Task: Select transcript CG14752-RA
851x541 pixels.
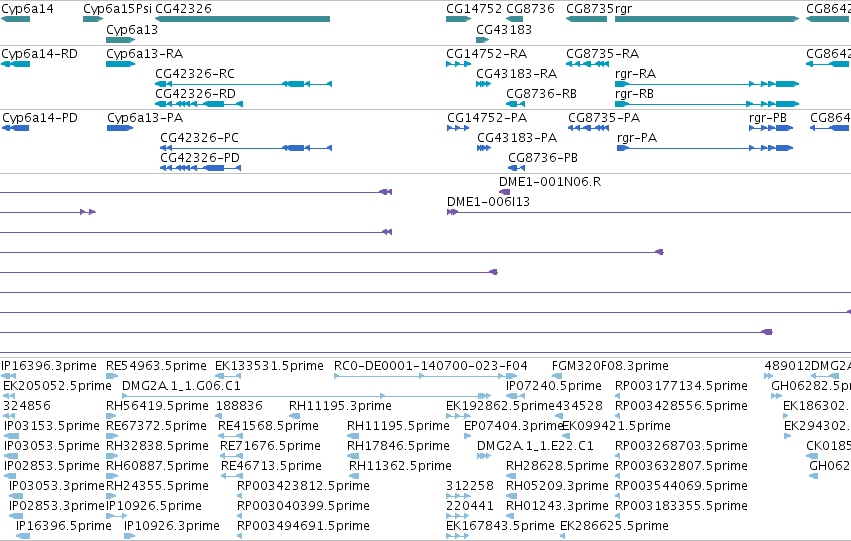Action: [459, 64]
